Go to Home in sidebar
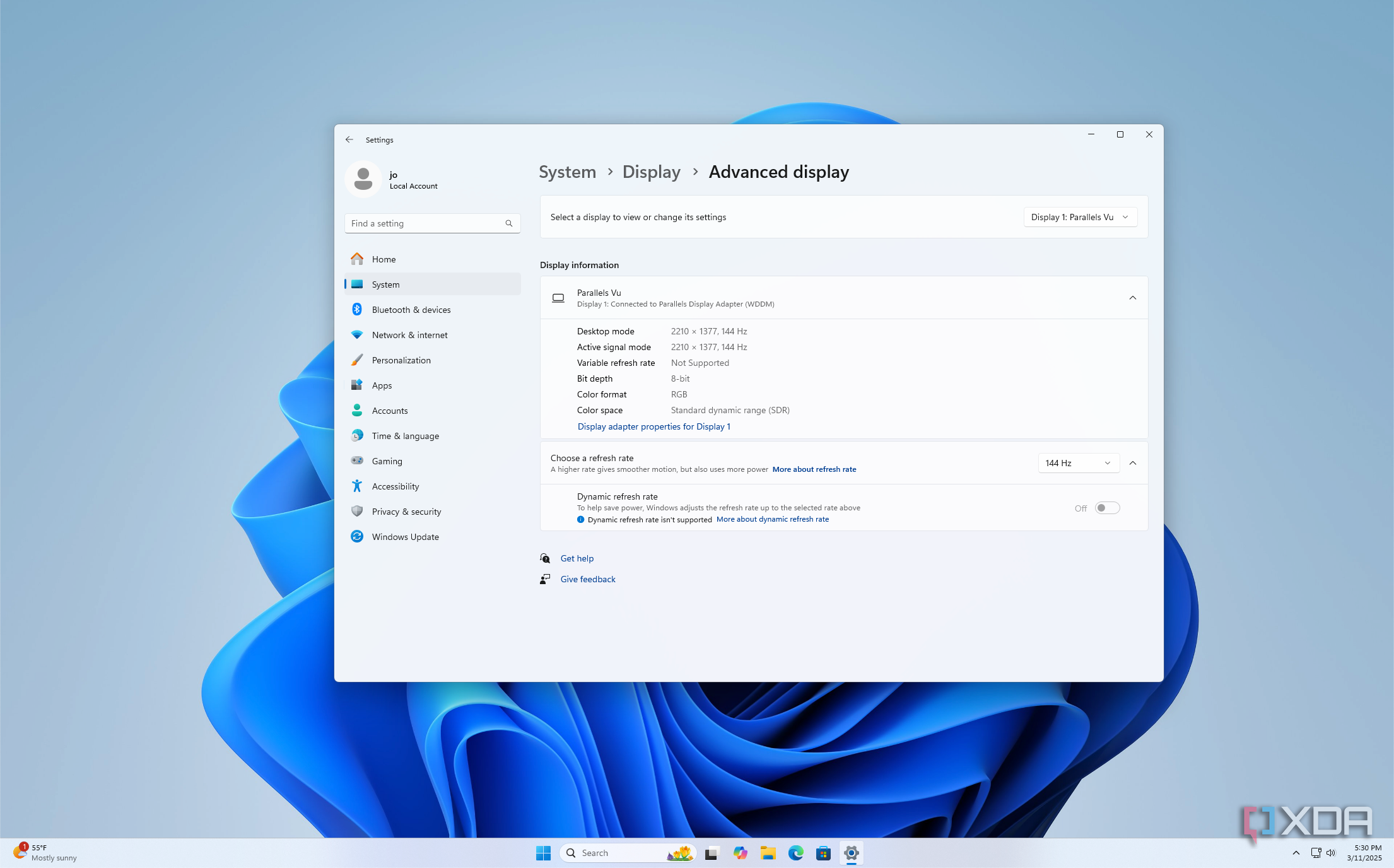 click(x=433, y=259)
